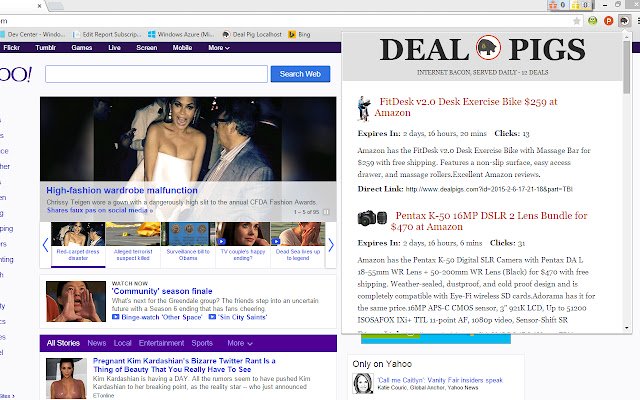This screenshot has width=640, height=400.
Task: Click the Deal Pigs popup scrollbar thumb
Action: [627, 67]
